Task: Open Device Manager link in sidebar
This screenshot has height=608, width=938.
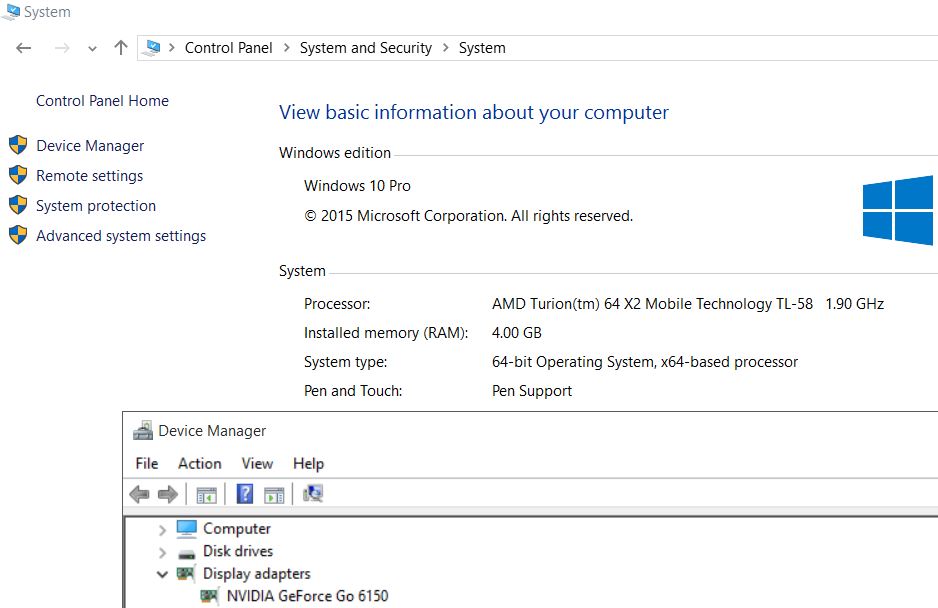Action: (x=90, y=146)
